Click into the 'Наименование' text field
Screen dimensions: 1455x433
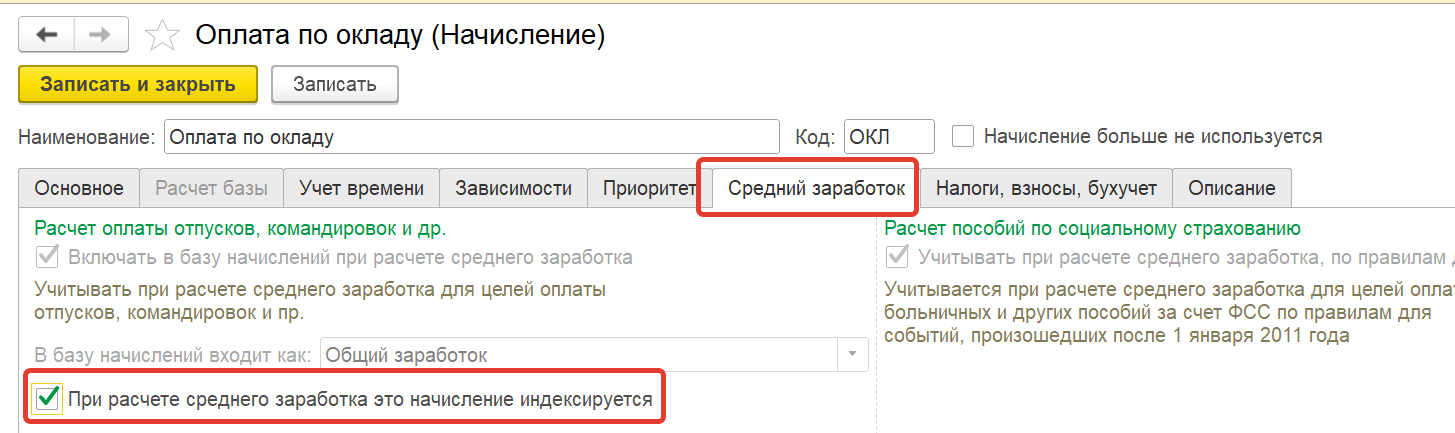click(x=470, y=137)
